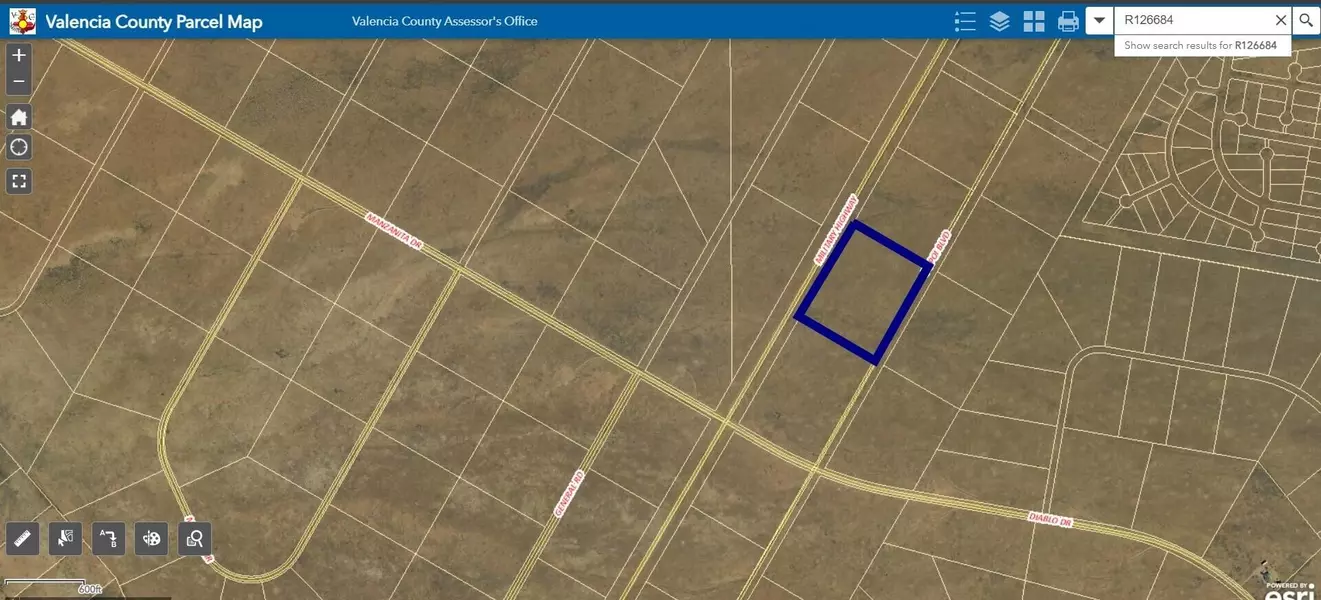Screen dimensions: 1321x600
Task: Click the Print icon in header
Action: 1068,21
